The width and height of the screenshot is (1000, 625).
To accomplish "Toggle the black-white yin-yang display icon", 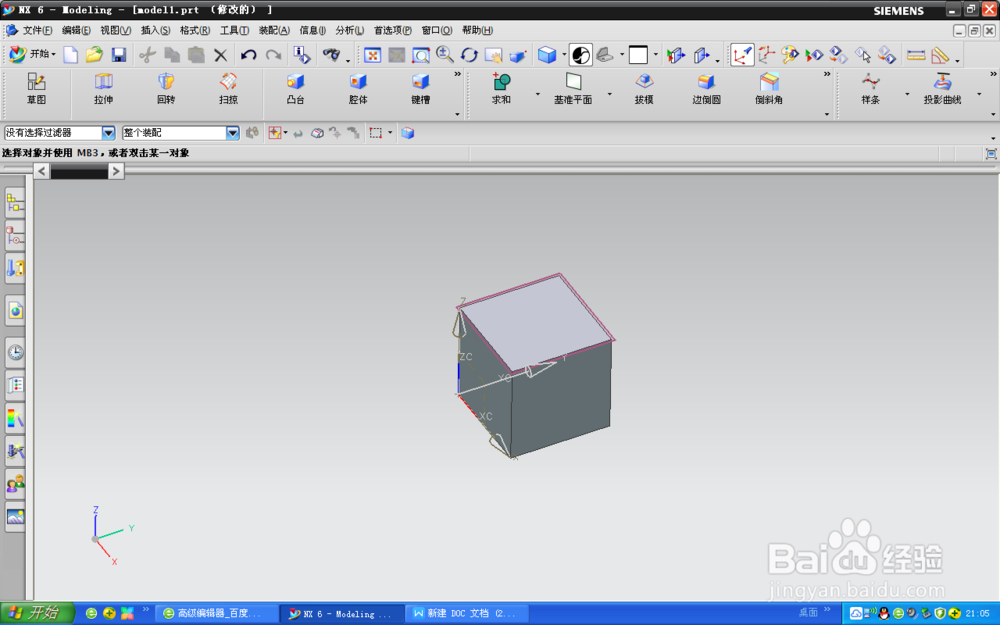I will [x=580, y=55].
